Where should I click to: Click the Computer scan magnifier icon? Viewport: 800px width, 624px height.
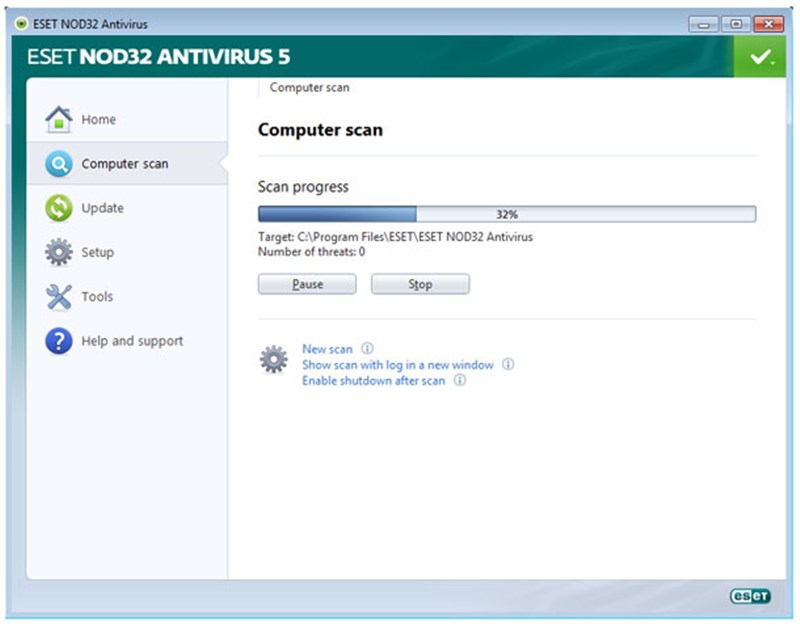59,164
